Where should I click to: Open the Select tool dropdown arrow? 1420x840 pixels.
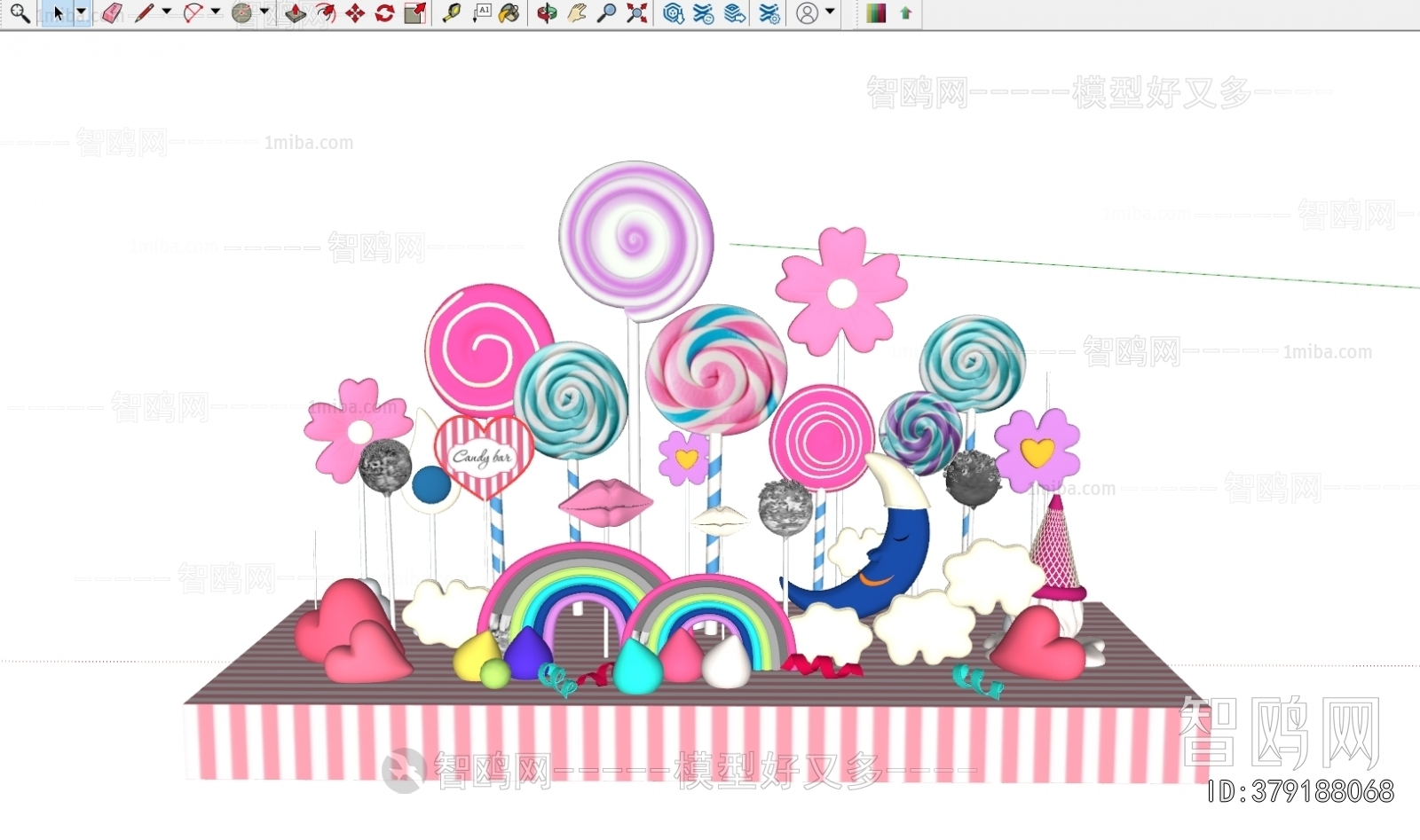coord(82,12)
